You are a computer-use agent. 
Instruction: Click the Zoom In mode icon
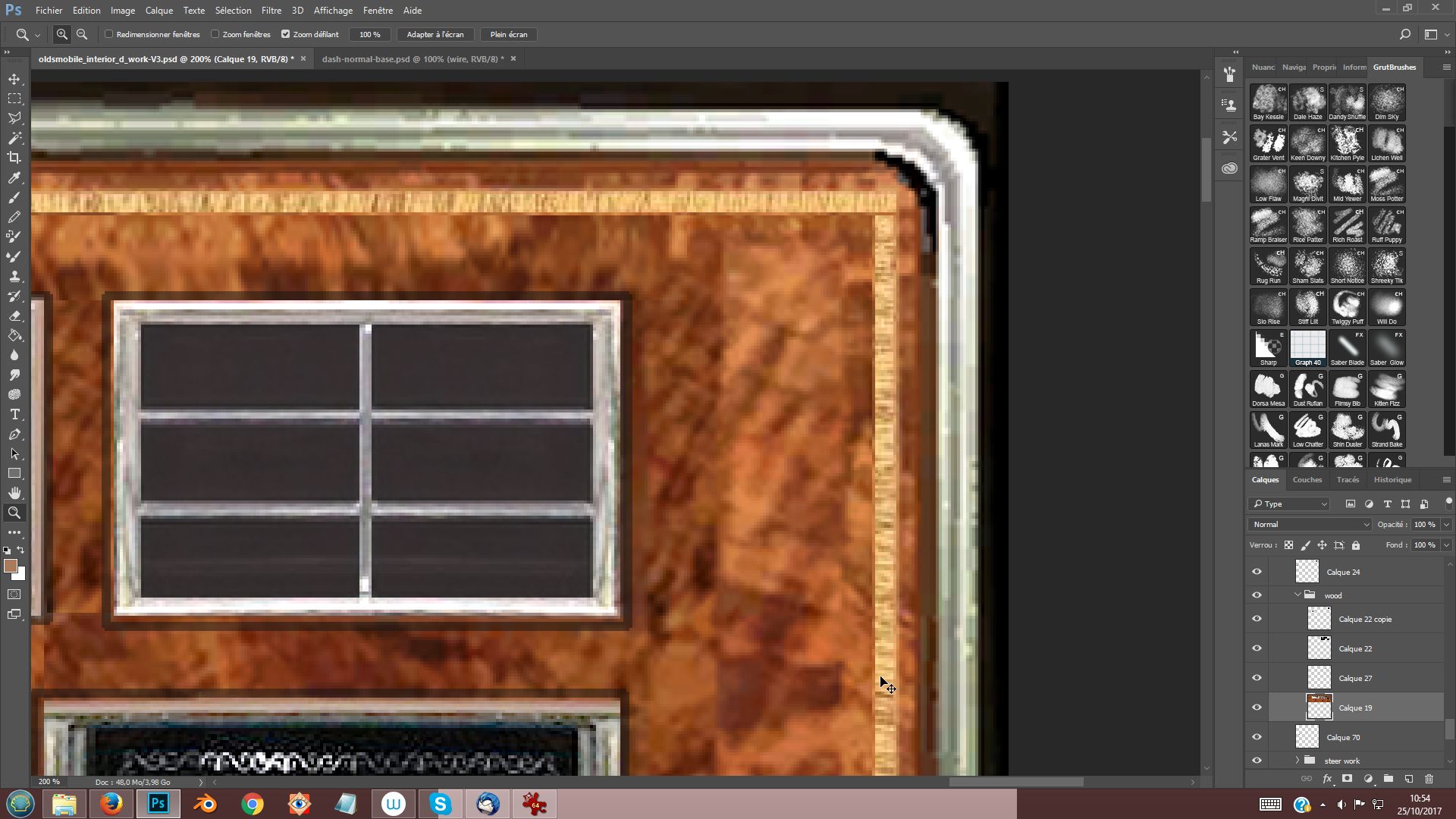[62, 34]
